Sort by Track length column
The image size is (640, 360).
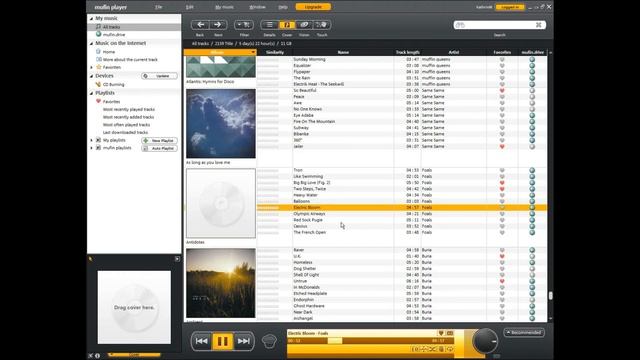[x=407, y=52]
